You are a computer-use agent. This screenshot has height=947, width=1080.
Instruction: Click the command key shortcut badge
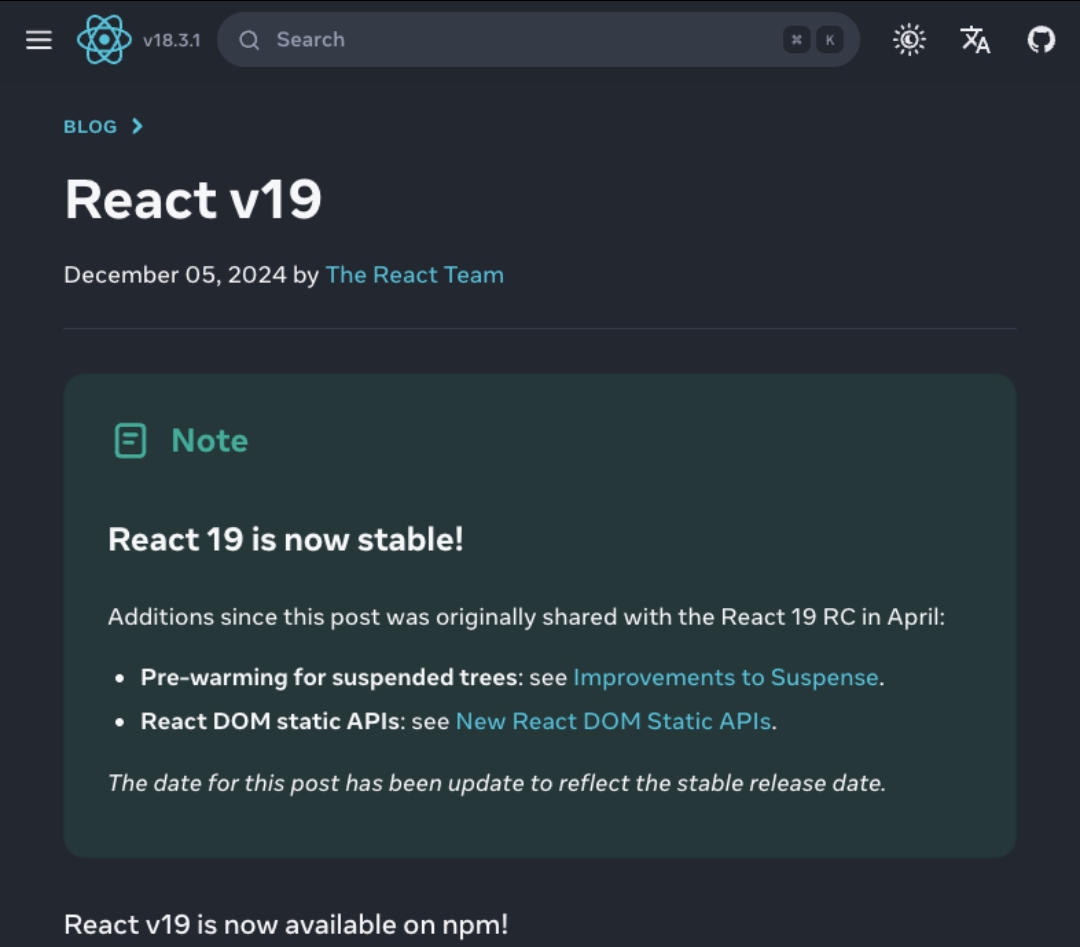(796, 40)
